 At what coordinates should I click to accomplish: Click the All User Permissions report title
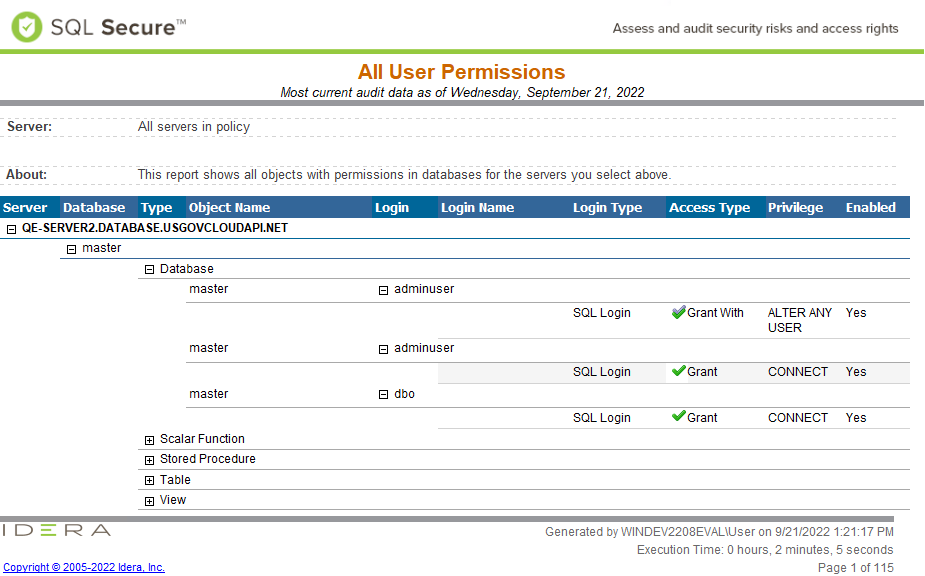pyautogui.click(x=461, y=72)
